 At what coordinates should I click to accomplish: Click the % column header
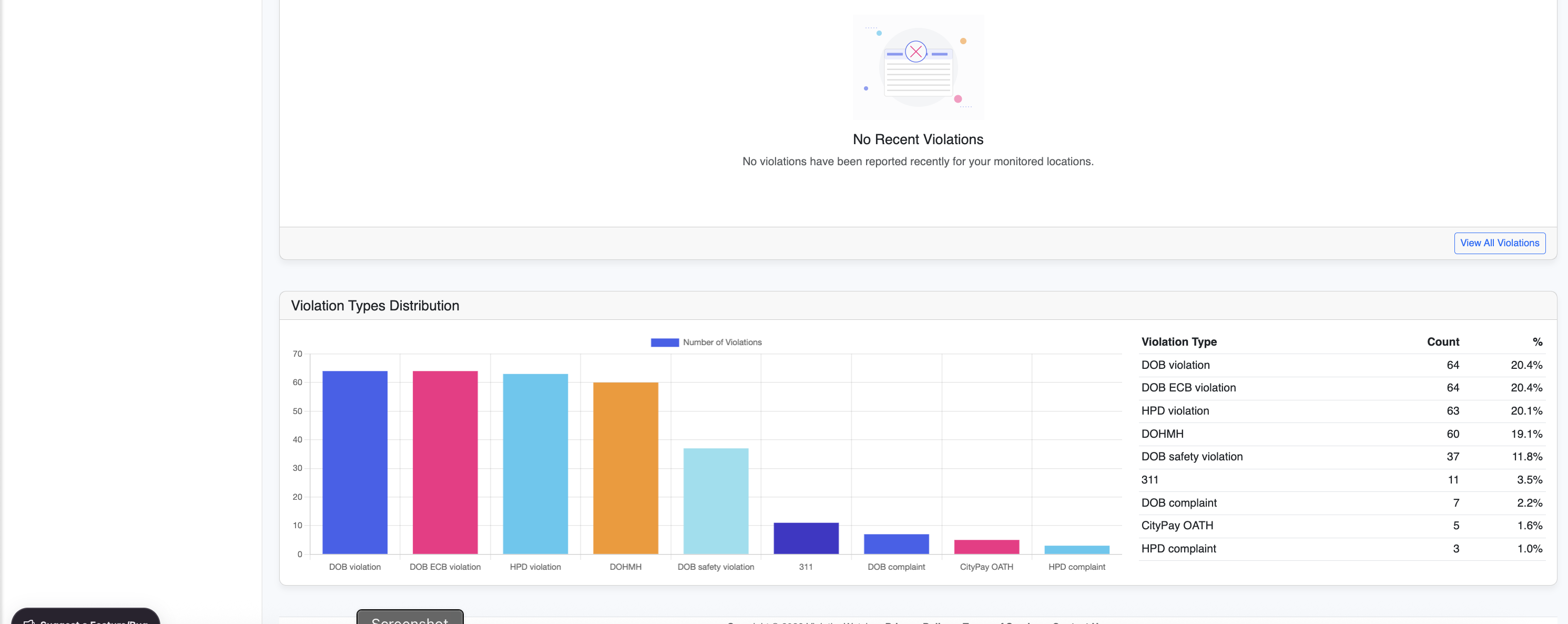pos(1537,341)
